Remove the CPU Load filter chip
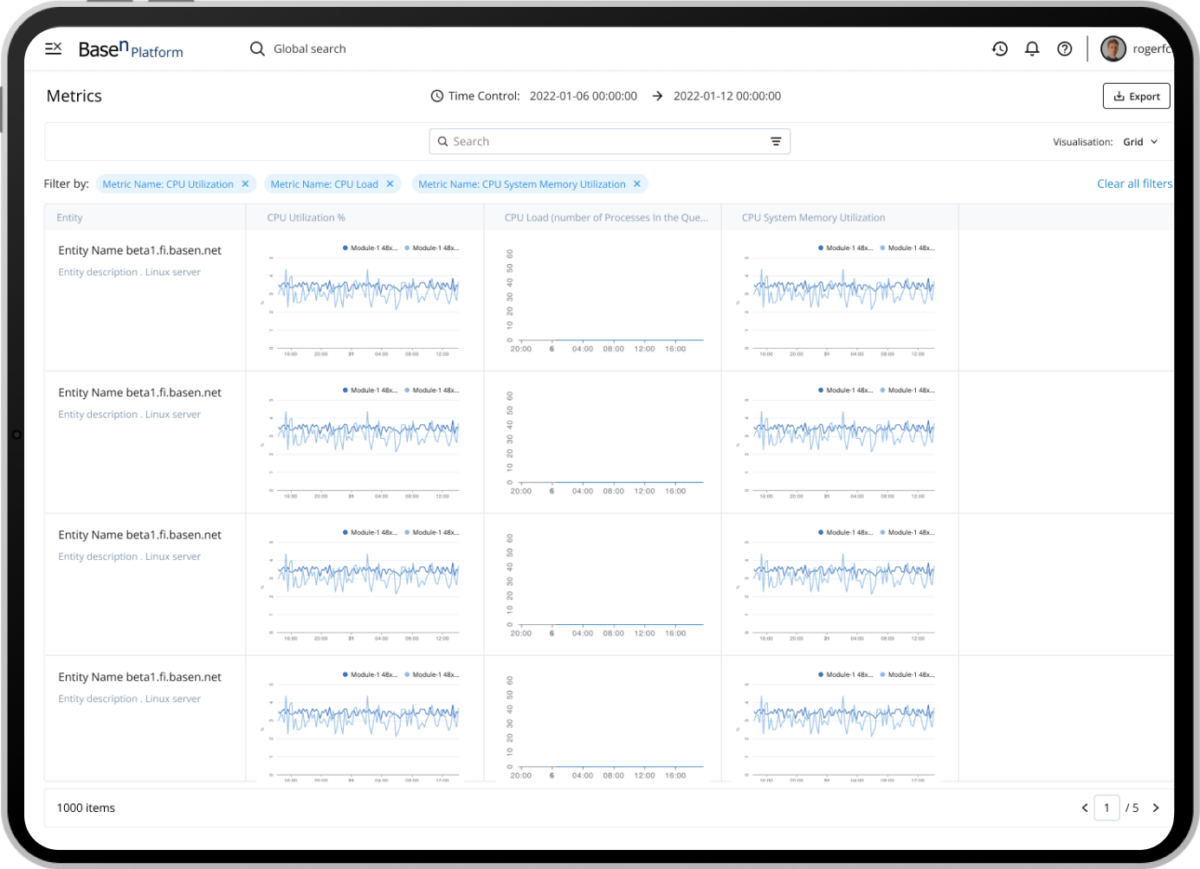The height and width of the screenshot is (869, 1200). click(391, 184)
